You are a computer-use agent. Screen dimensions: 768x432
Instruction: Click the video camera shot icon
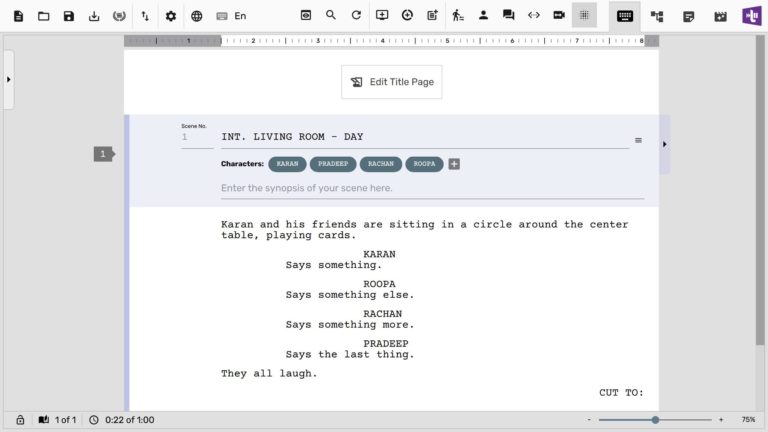[559, 16]
